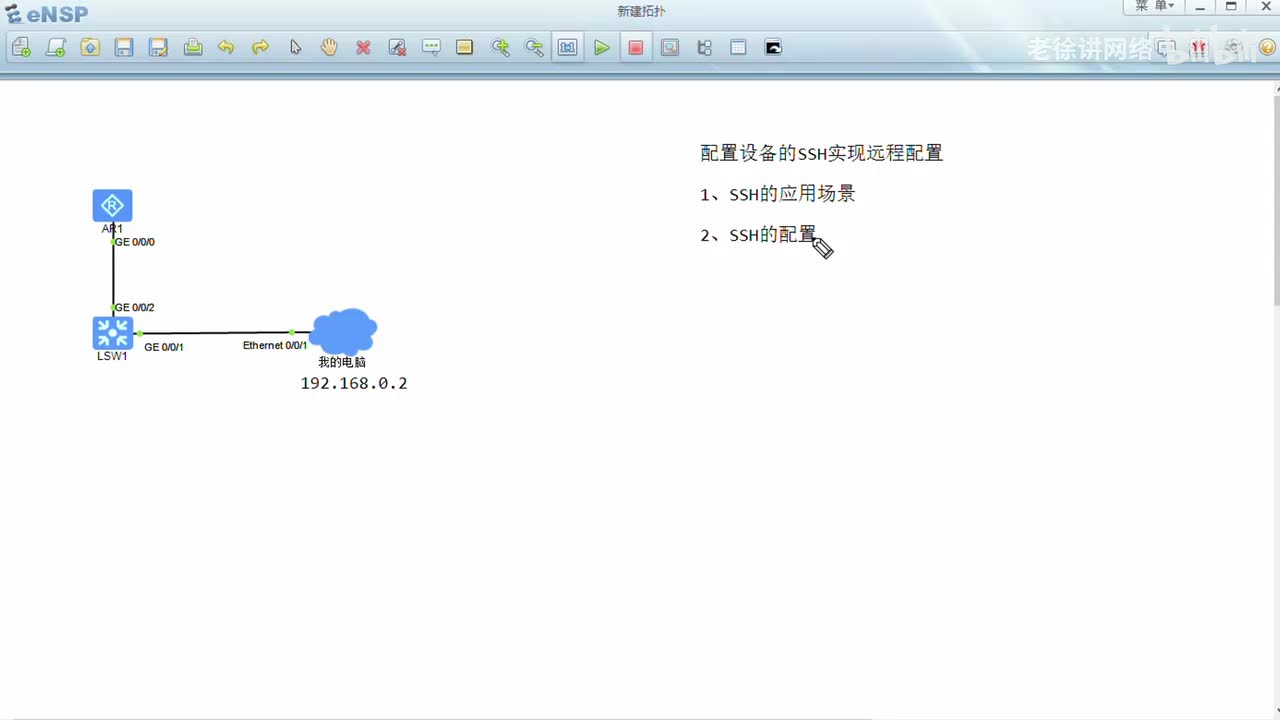Open the black terminal window icon
Viewport: 1280px width, 720px height.
pos(773,47)
